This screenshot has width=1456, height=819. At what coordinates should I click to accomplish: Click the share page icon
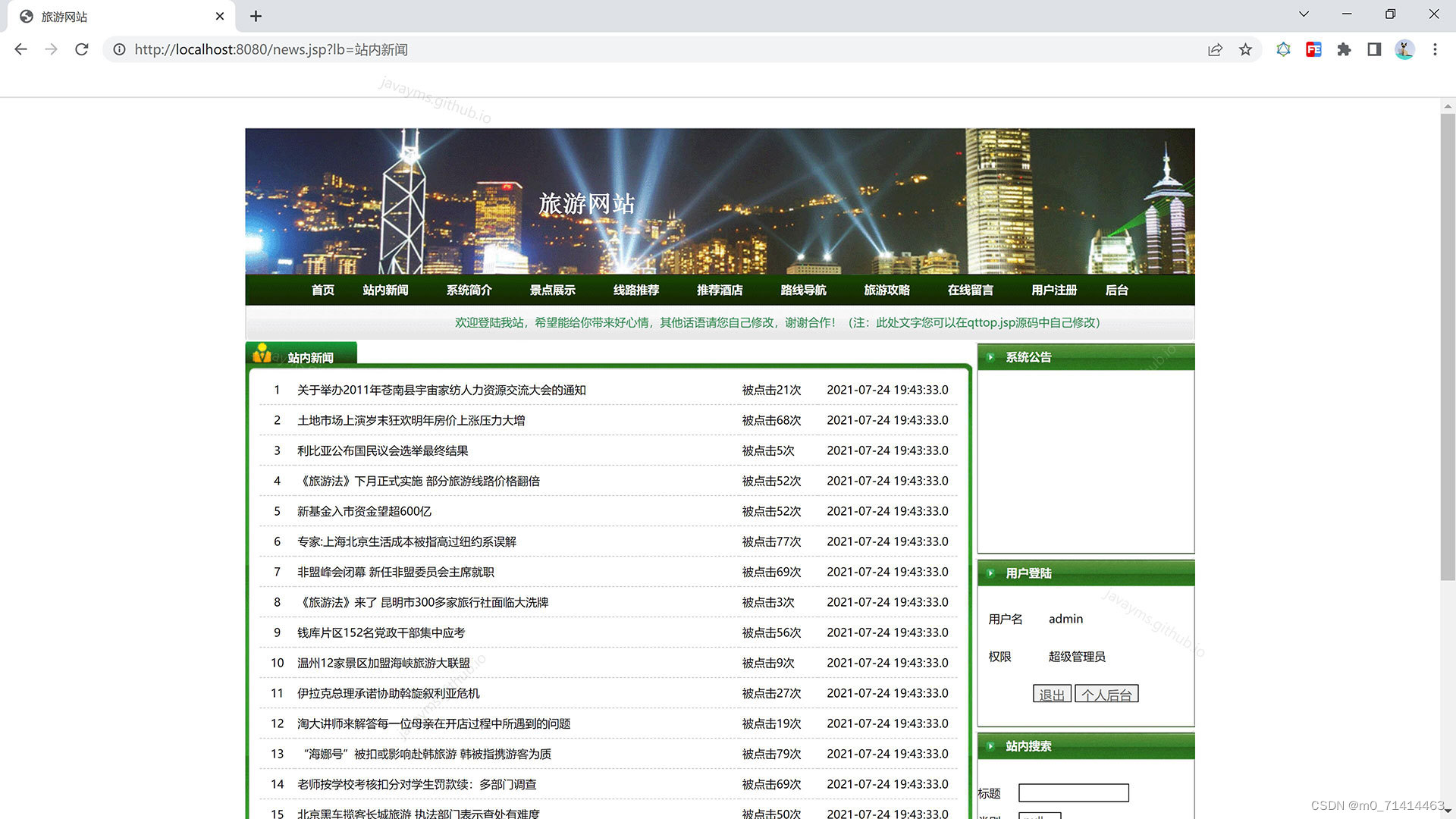(x=1215, y=49)
